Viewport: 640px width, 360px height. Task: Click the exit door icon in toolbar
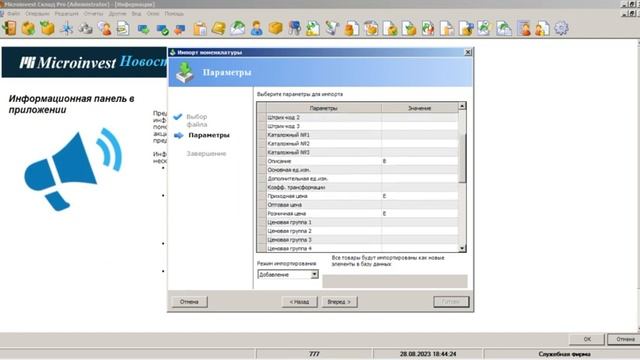click(9, 28)
